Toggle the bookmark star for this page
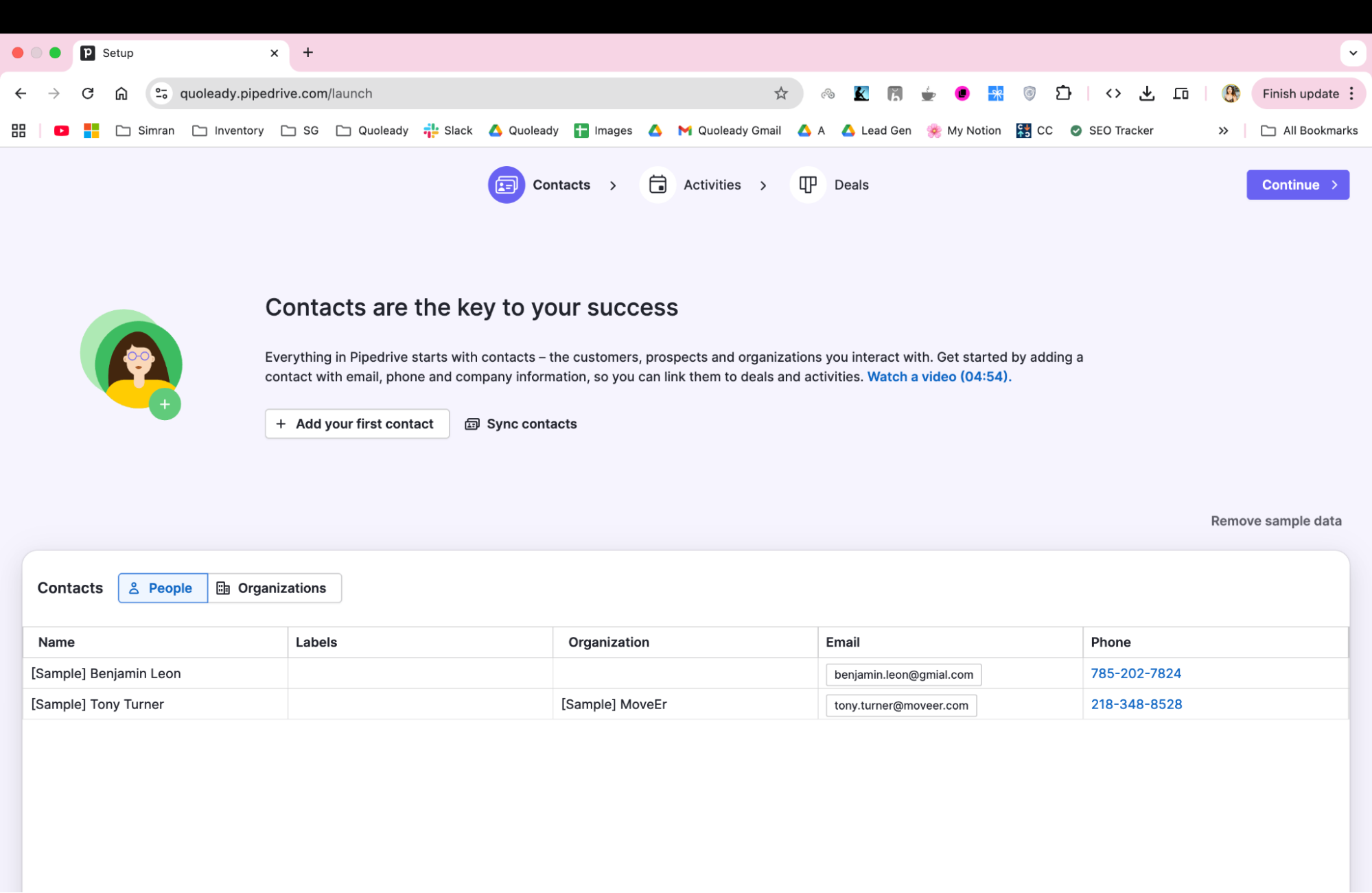 click(x=781, y=93)
